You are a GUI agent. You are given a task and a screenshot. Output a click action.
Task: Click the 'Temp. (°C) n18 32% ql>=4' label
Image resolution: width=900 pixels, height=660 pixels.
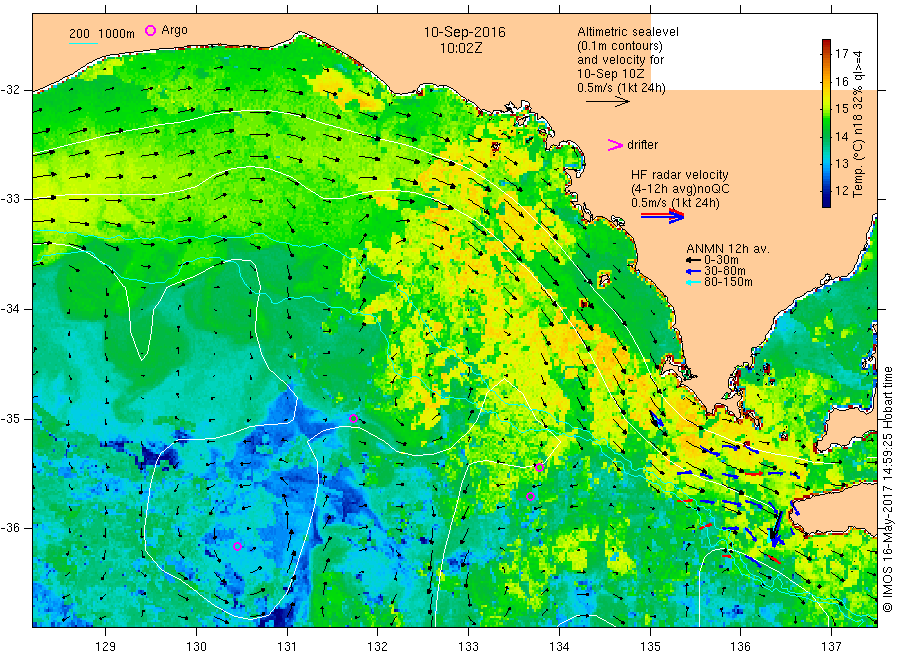[858, 124]
